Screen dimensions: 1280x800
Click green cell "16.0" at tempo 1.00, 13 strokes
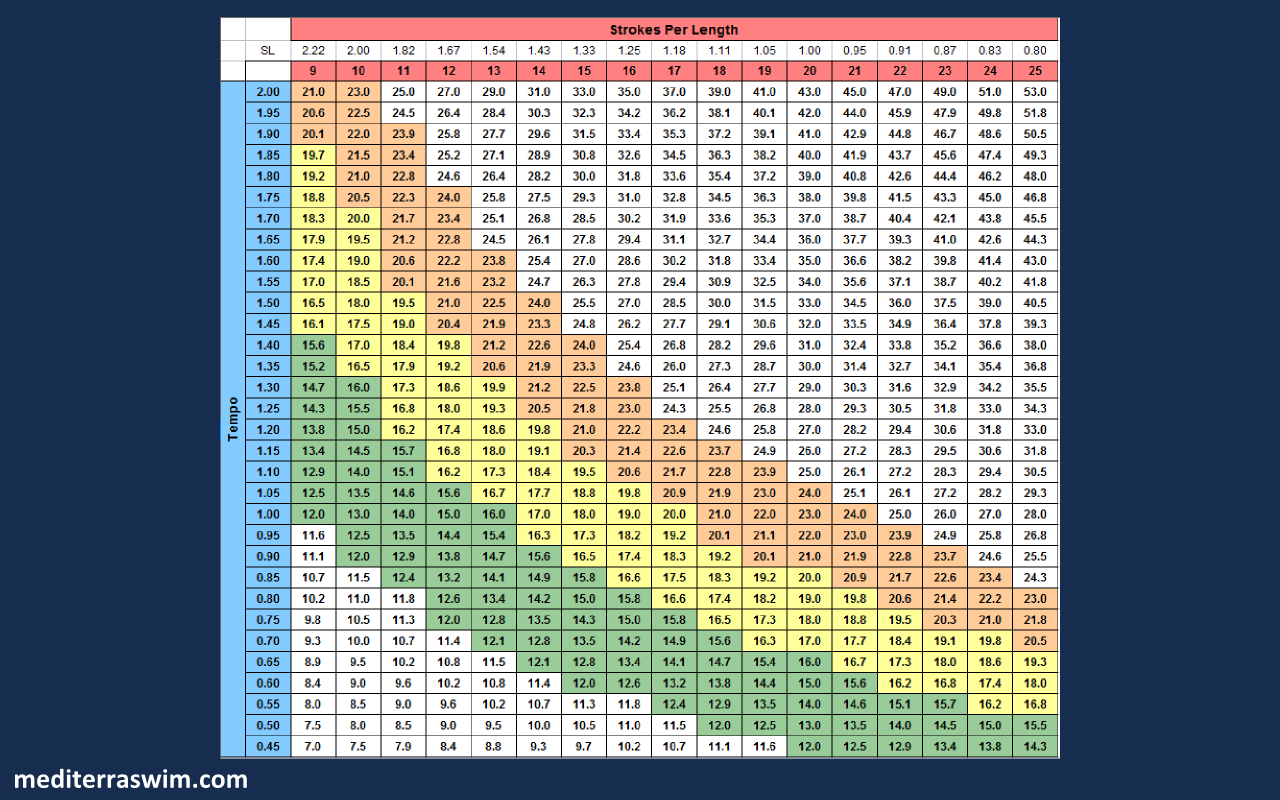pyautogui.click(x=494, y=514)
